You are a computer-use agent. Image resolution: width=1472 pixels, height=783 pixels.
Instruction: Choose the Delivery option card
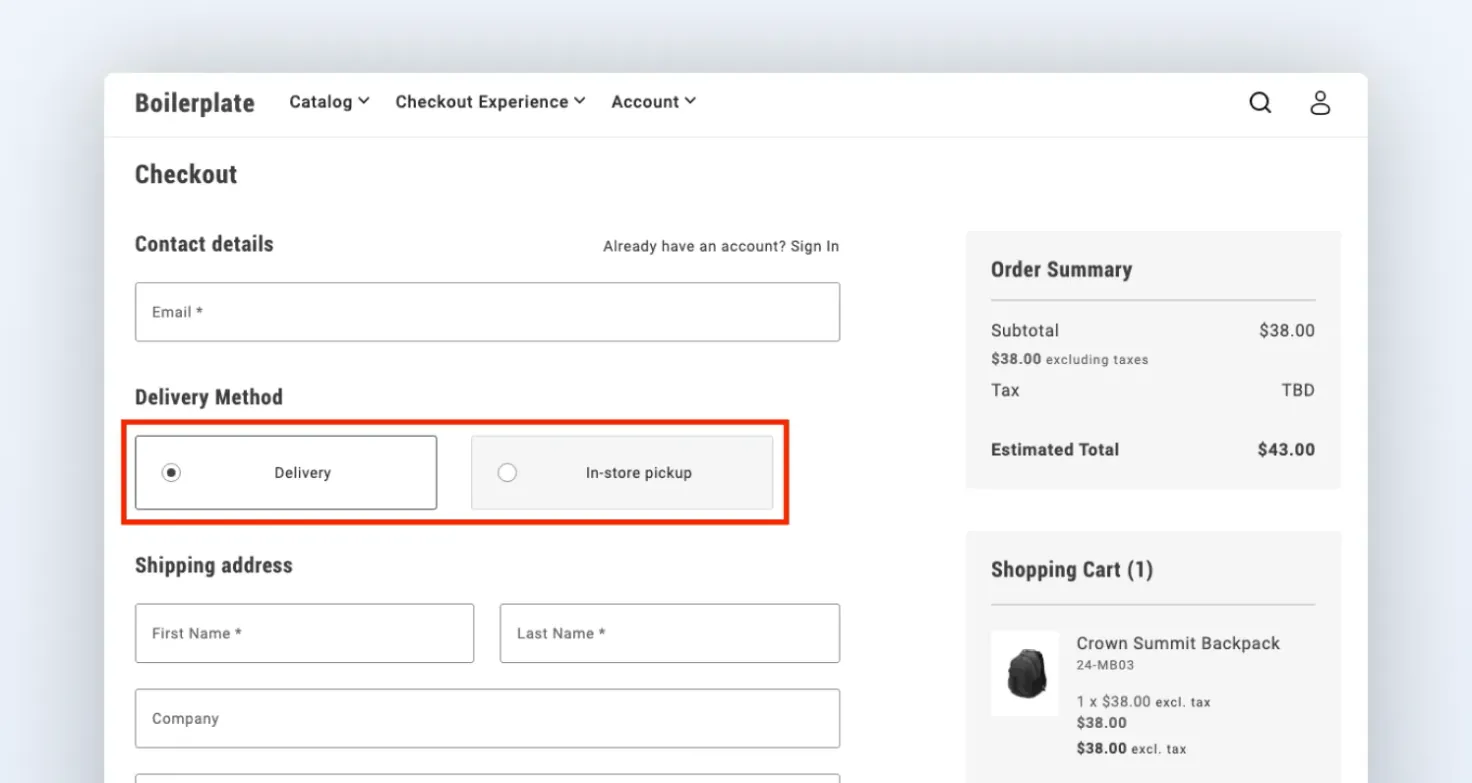(286, 472)
